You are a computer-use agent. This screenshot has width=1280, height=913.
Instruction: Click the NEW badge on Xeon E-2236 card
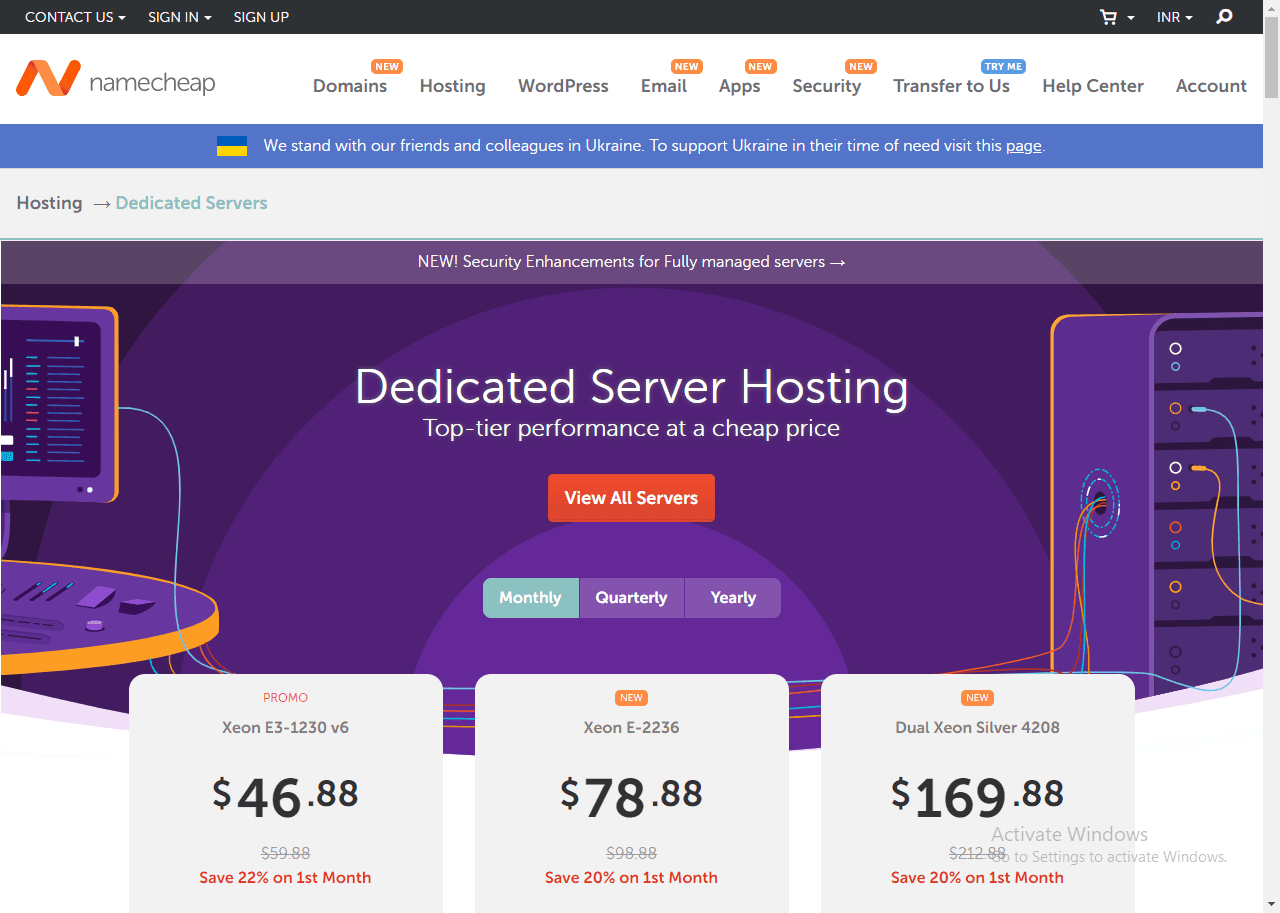[632, 698]
